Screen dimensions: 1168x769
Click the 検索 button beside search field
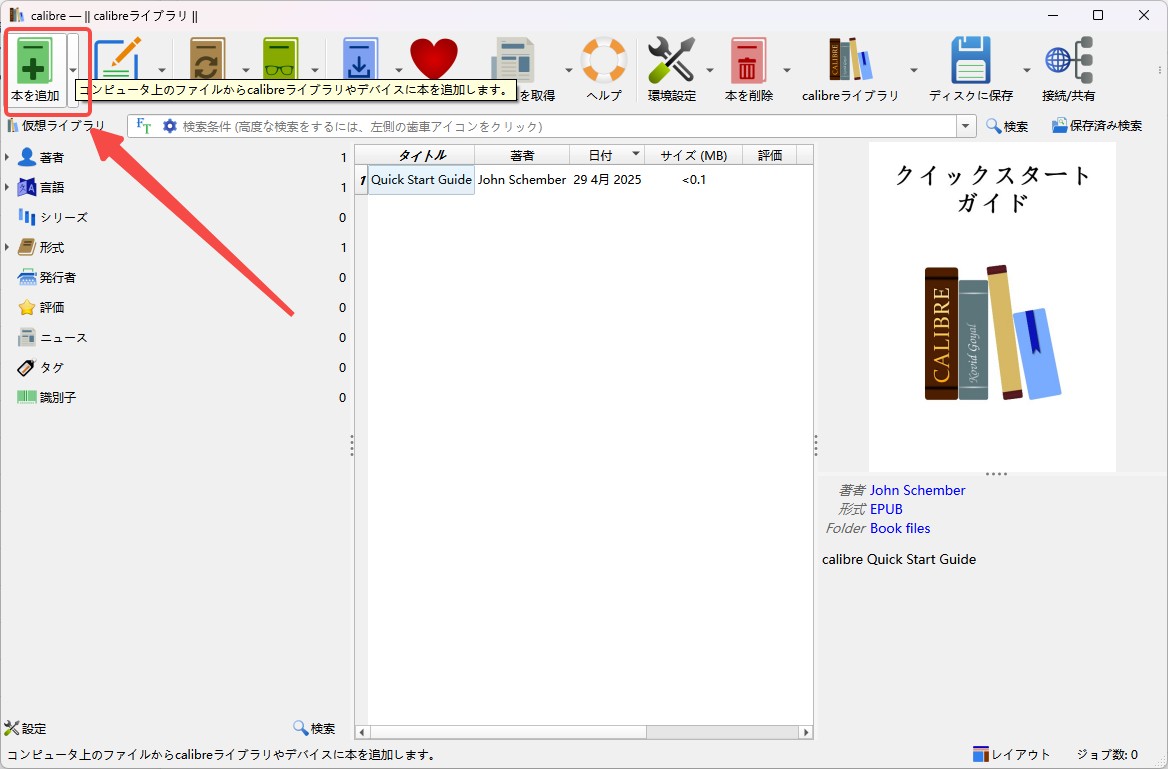[1007, 126]
